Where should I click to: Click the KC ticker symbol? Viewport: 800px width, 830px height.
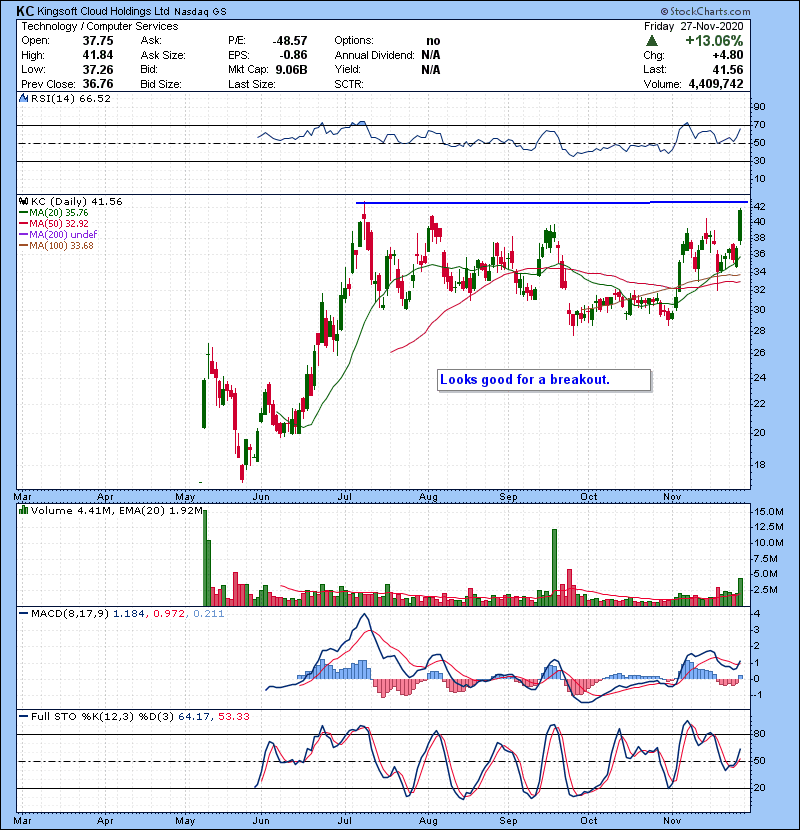25,11
